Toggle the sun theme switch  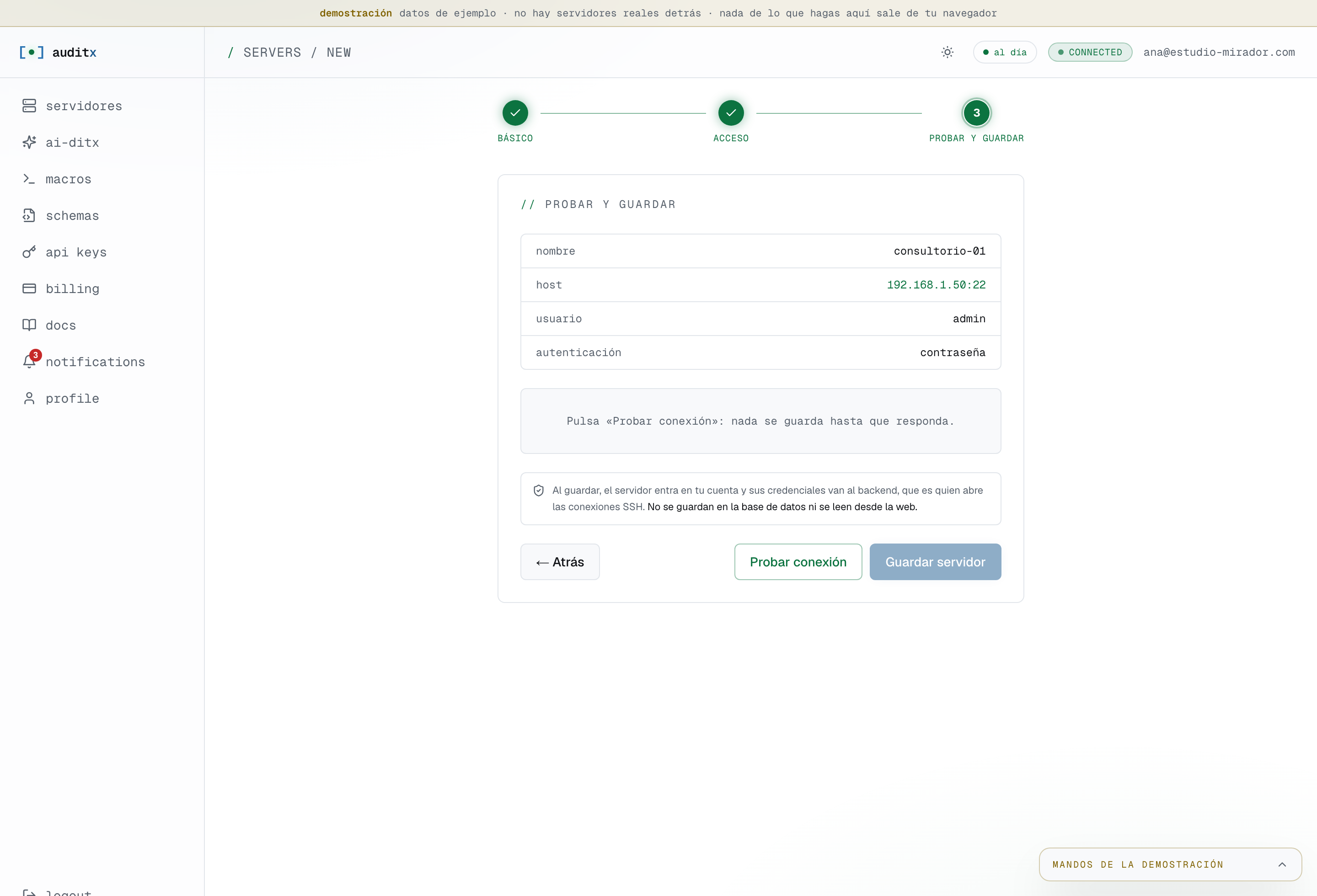pos(947,52)
